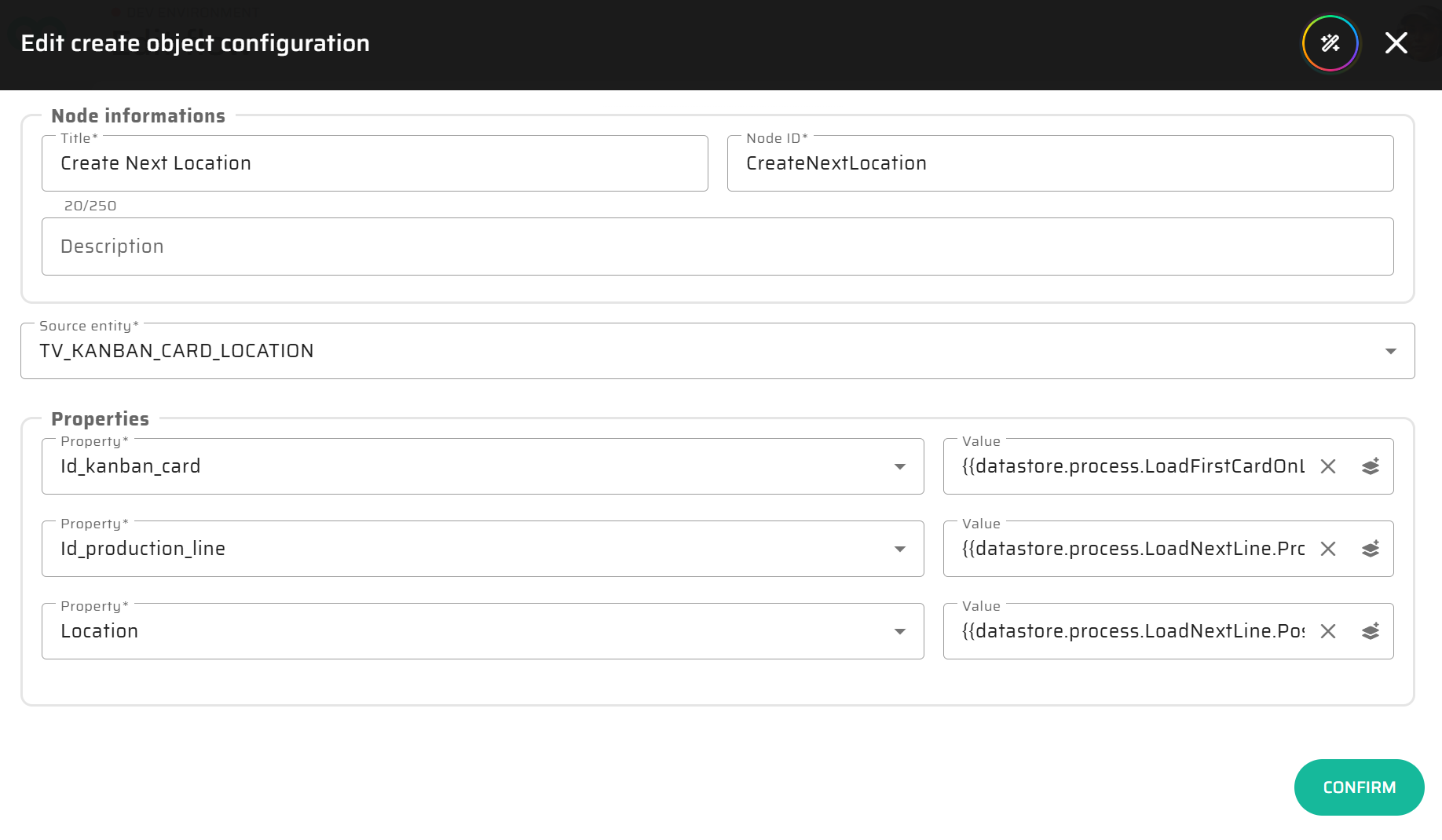Open the Id_kanban_card property dropdown

900,466
